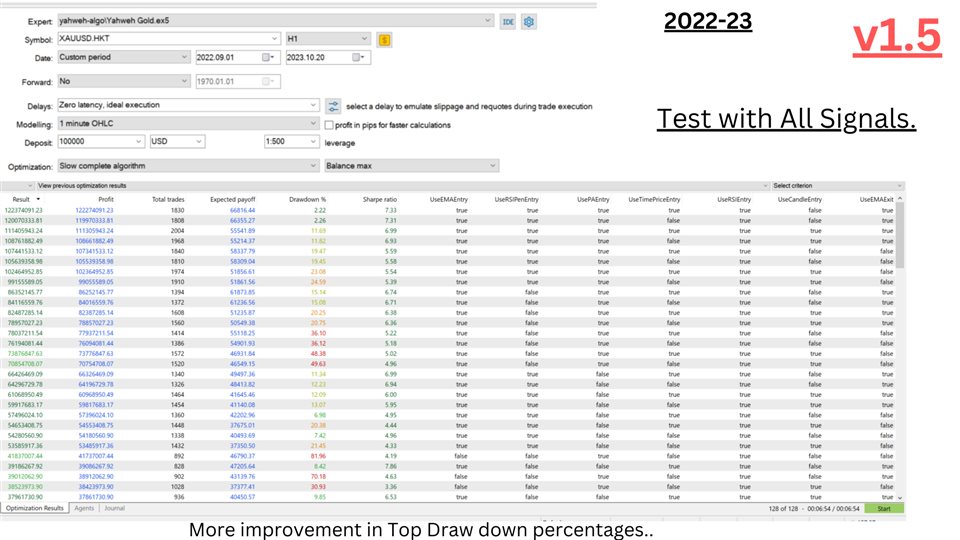The height and width of the screenshot is (540, 960).
Task: Click the custom delay settings icon
Action: pos(333,106)
